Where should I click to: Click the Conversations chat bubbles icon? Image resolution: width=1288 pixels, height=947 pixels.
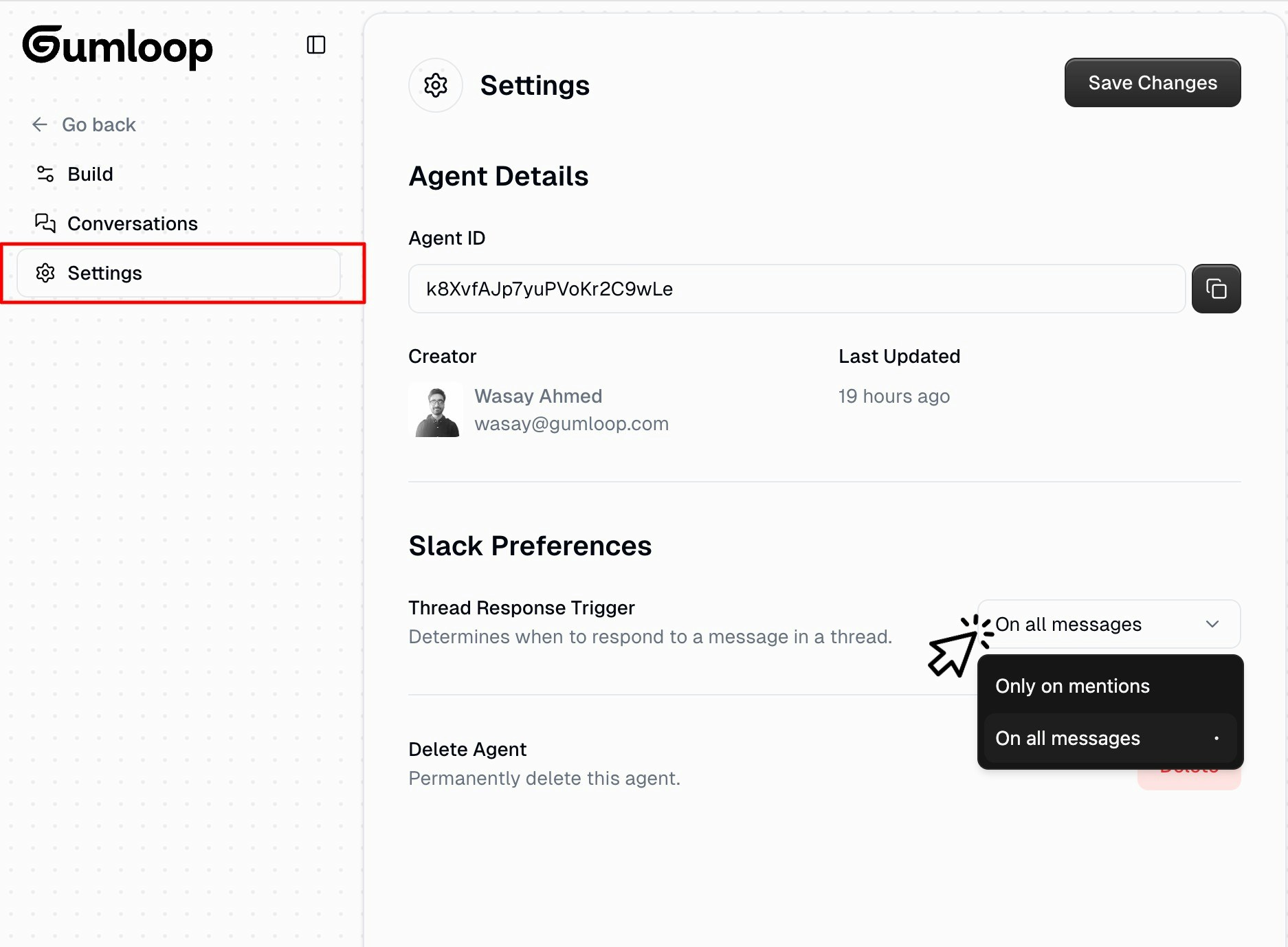pos(45,223)
